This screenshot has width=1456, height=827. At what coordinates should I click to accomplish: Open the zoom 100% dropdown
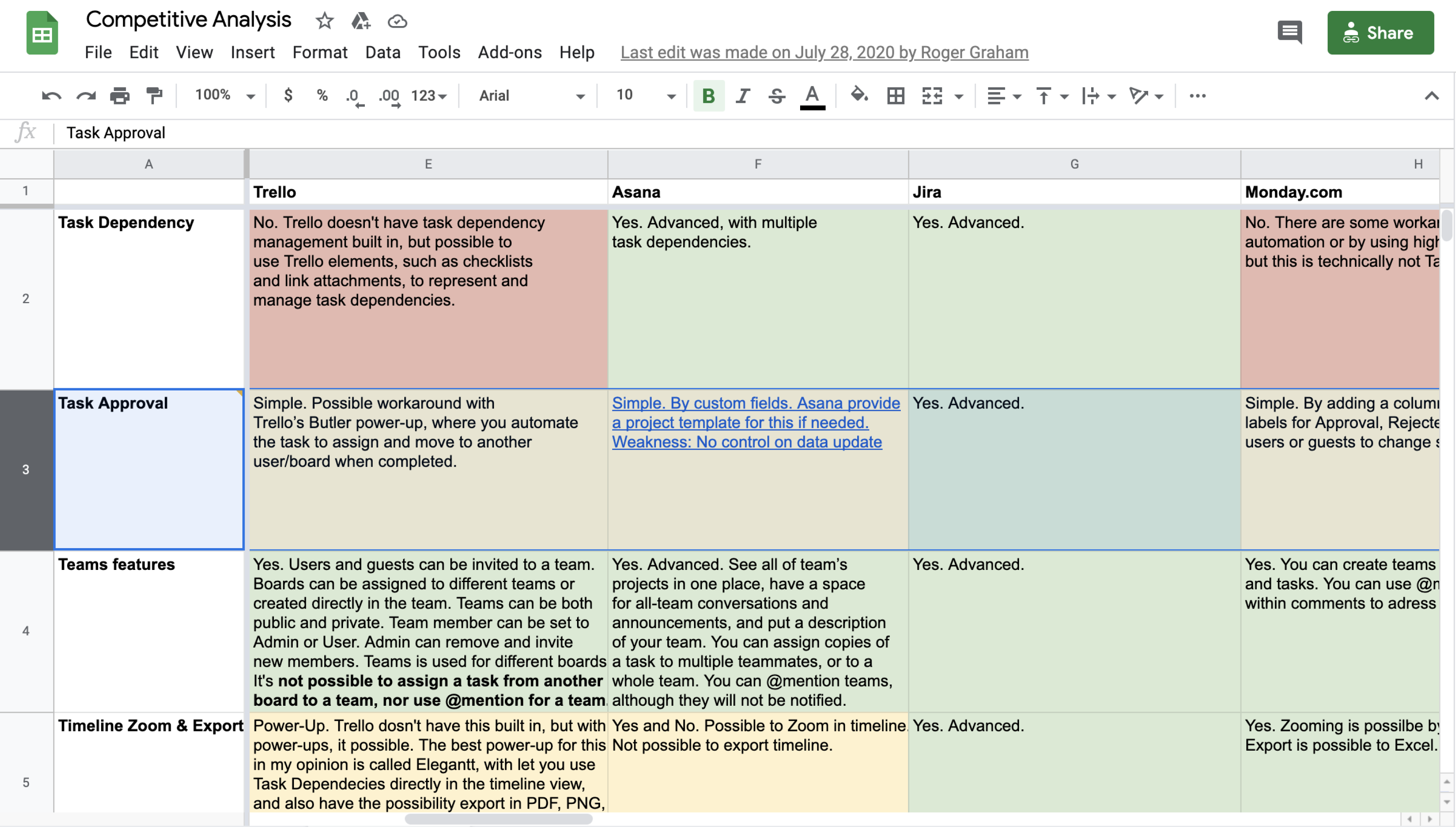click(225, 96)
